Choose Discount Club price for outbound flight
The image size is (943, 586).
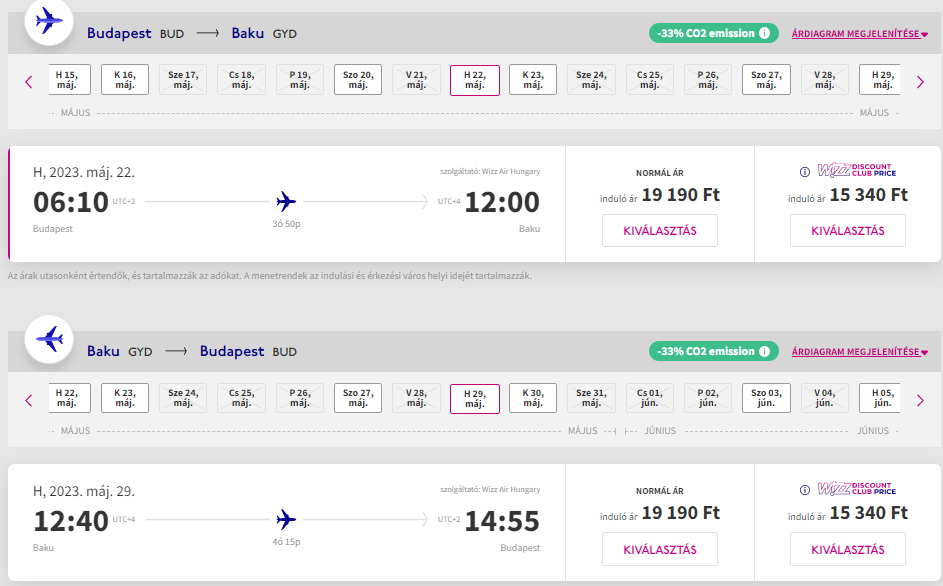(847, 231)
